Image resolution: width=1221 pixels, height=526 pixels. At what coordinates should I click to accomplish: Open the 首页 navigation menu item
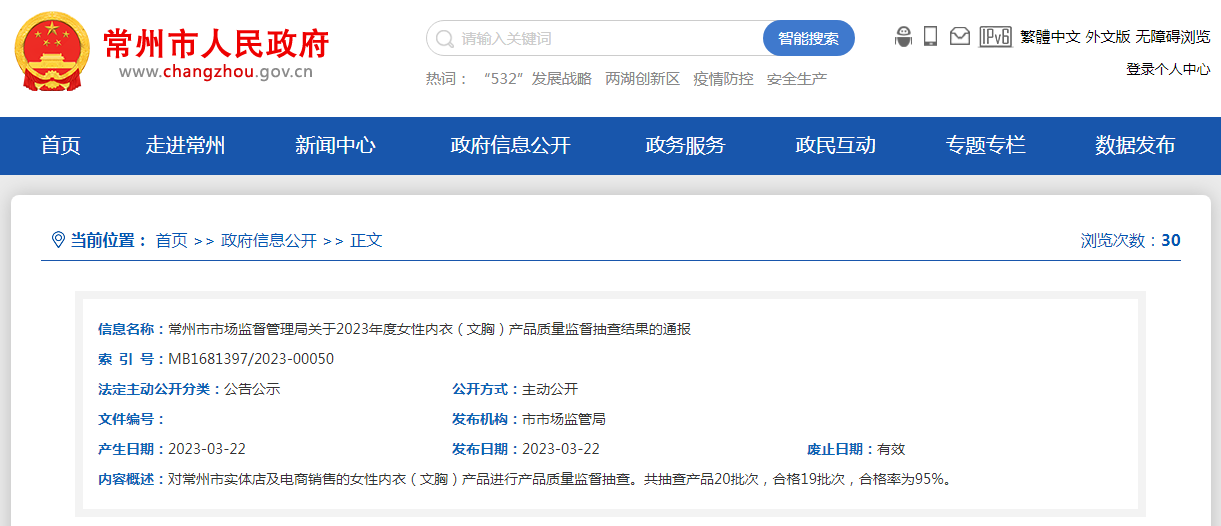click(x=60, y=146)
